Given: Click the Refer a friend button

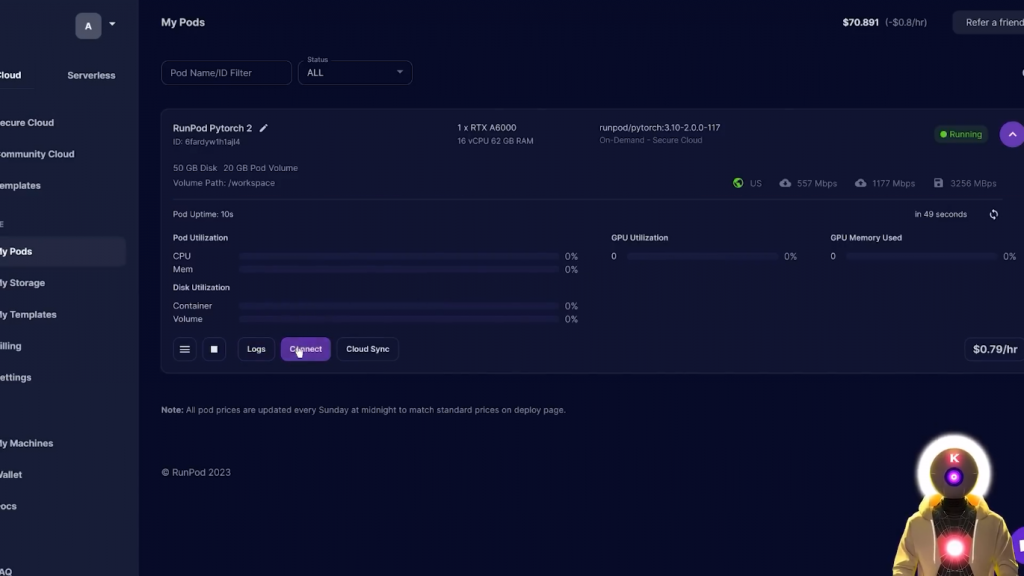Looking at the screenshot, I should click(990, 22).
